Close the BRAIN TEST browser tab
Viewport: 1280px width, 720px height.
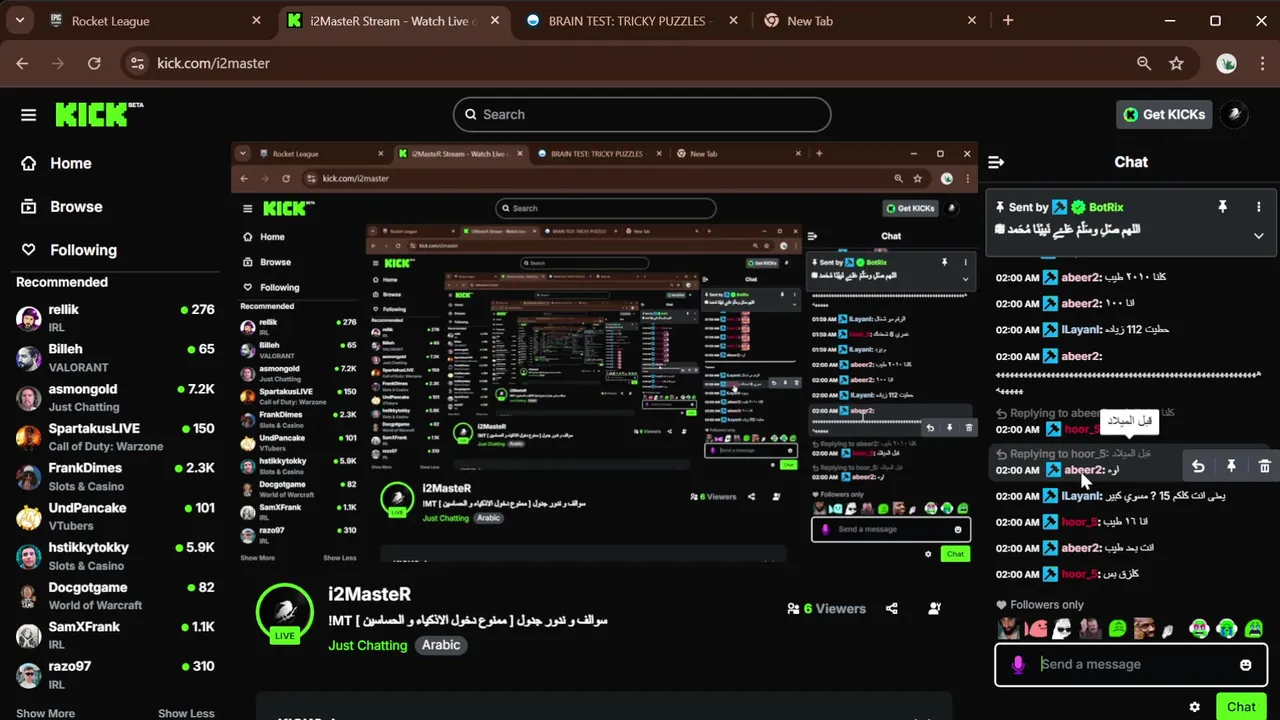734,21
